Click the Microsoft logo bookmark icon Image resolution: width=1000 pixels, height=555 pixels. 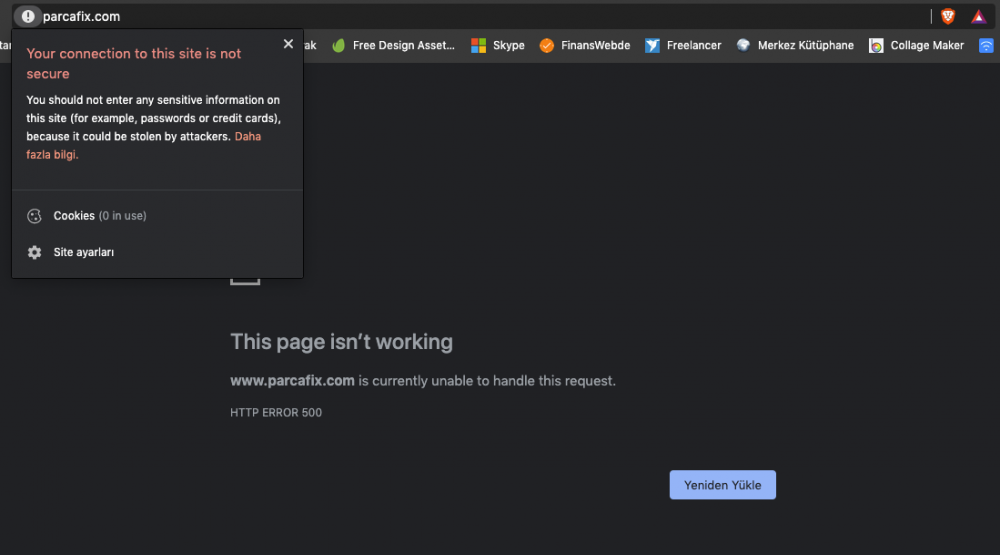coord(478,45)
